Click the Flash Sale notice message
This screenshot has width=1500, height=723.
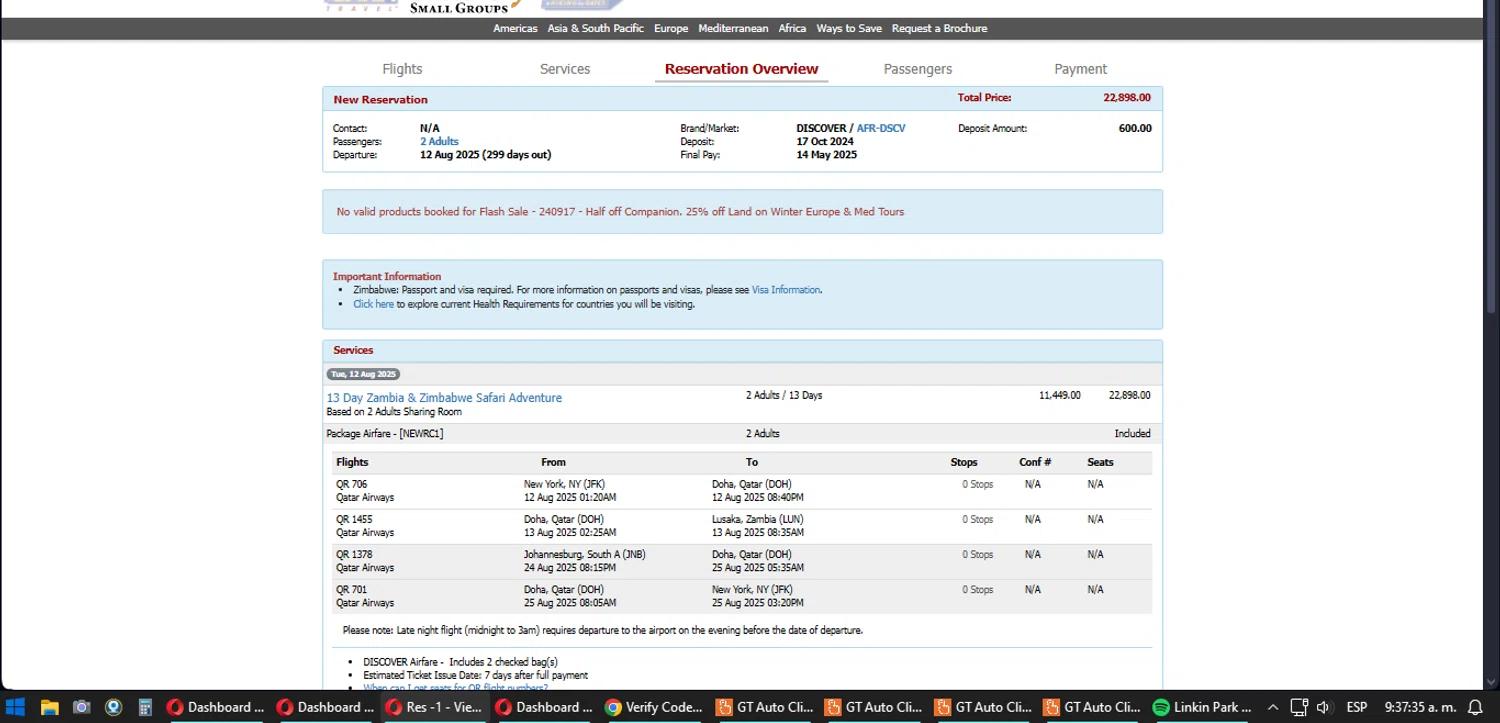tap(620, 212)
